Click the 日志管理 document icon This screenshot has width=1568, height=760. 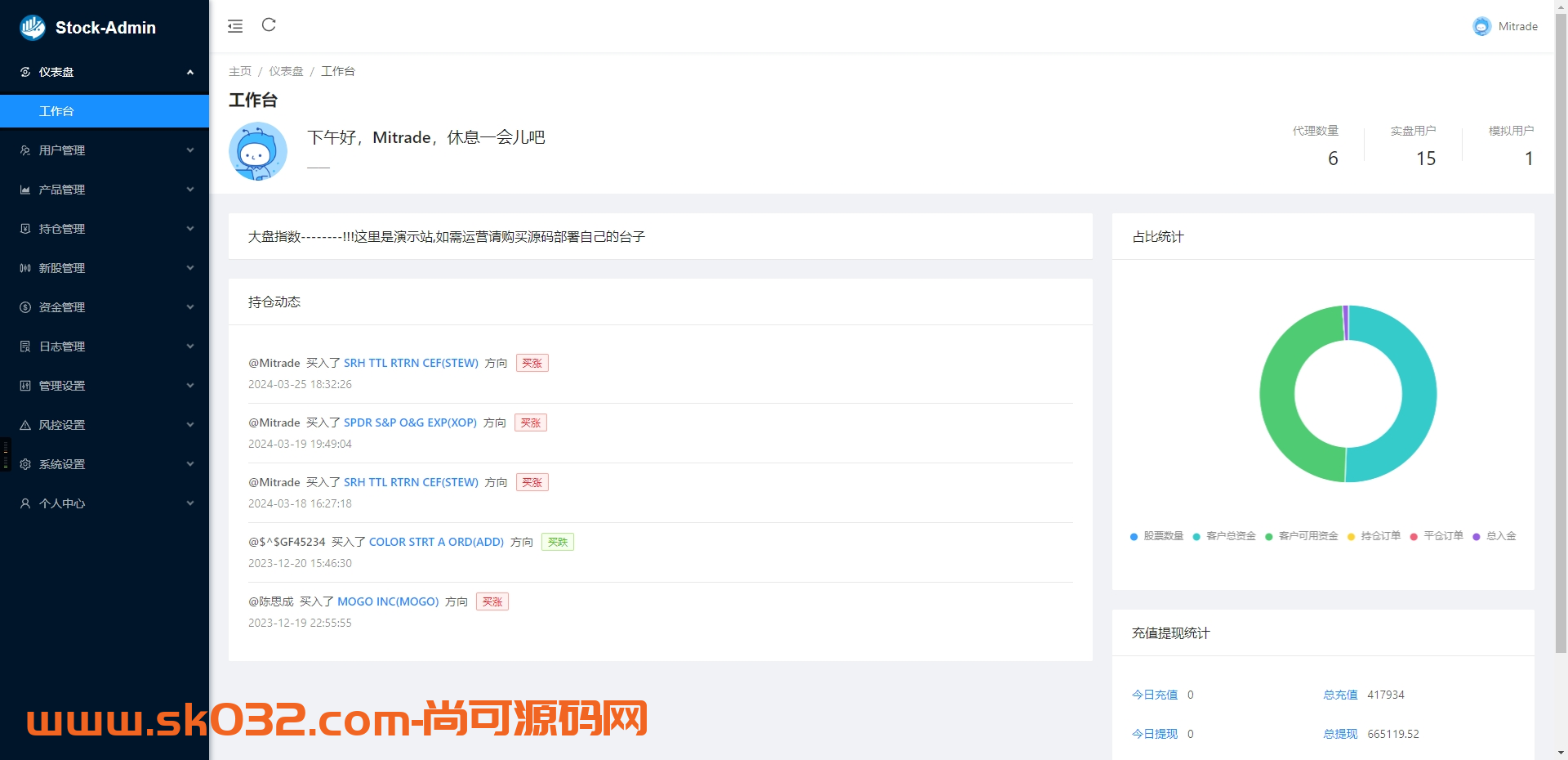point(25,346)
